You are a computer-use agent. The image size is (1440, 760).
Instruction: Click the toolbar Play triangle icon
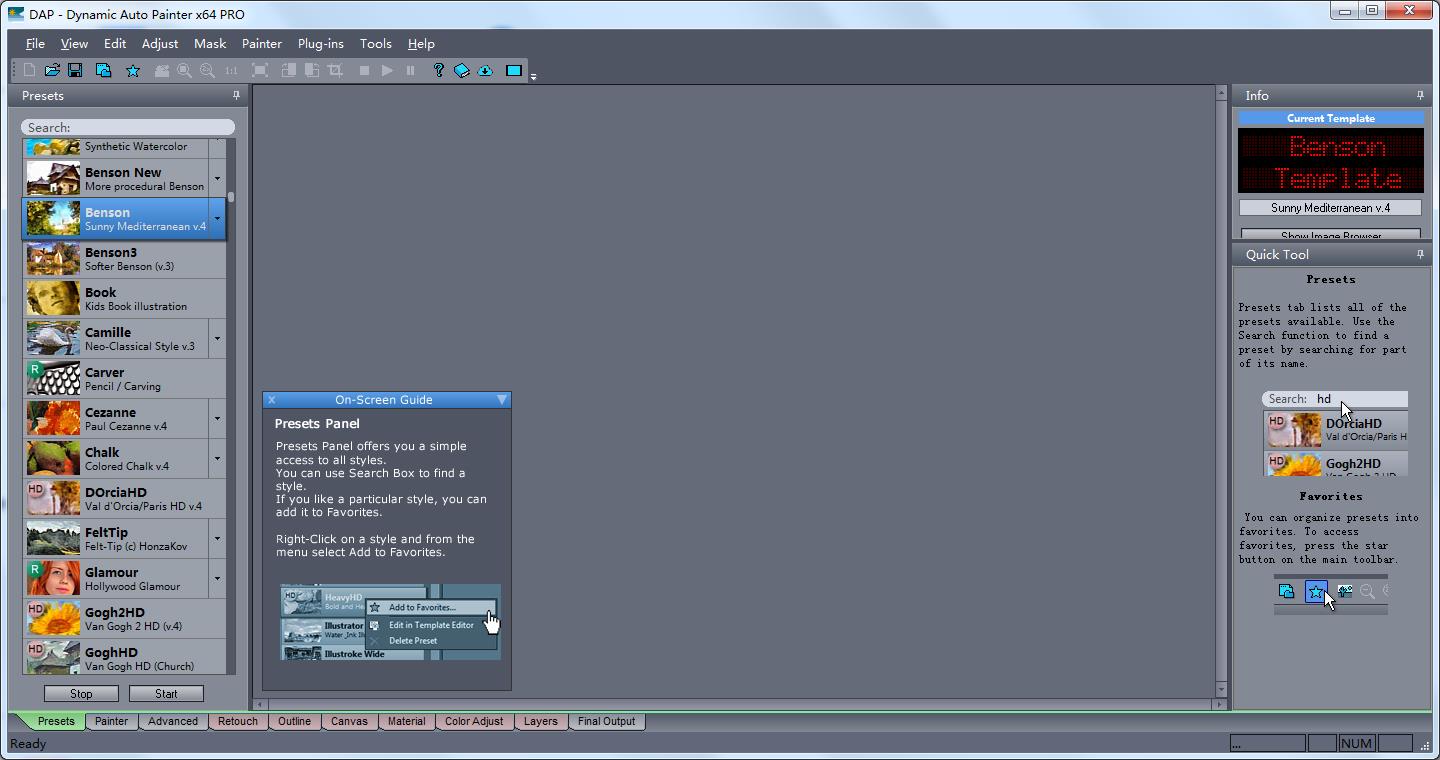tap(387, 71)
